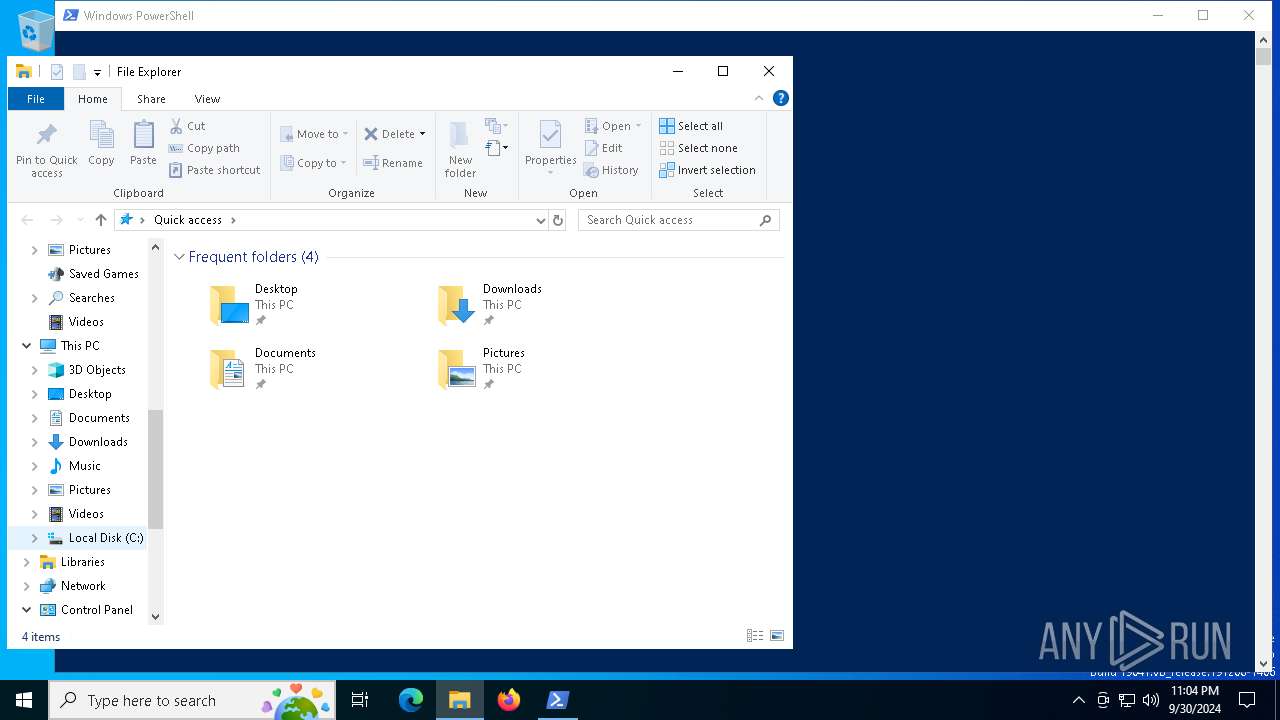Switch to PowerShell taskbar icon

tap(558, 700)
